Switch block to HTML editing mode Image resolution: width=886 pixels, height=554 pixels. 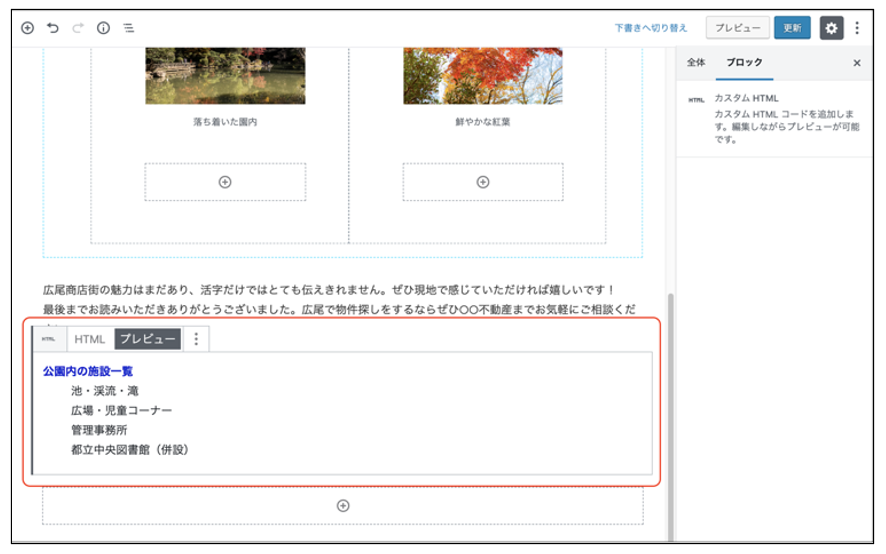point(89,339)
